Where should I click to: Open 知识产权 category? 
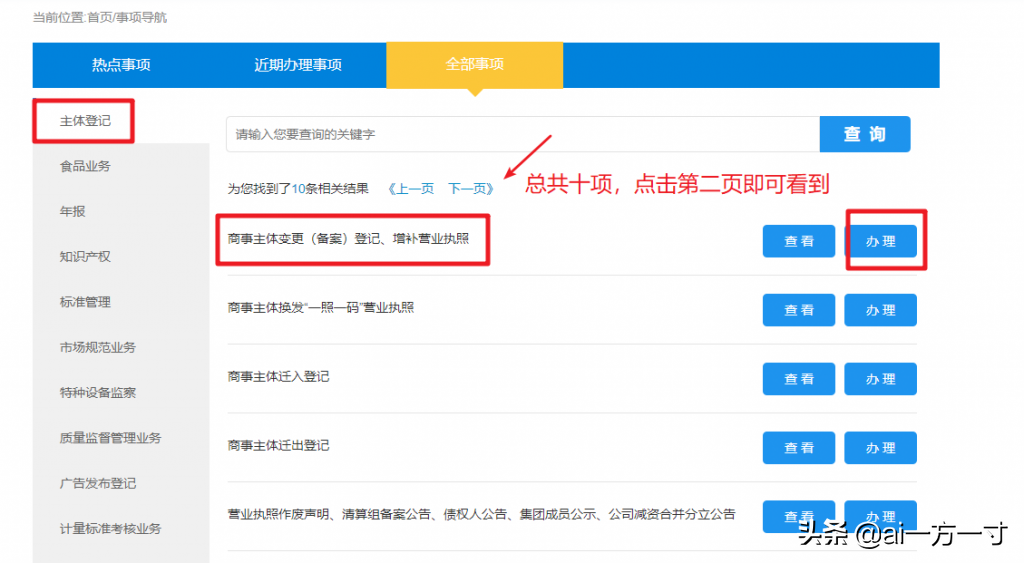85,257
